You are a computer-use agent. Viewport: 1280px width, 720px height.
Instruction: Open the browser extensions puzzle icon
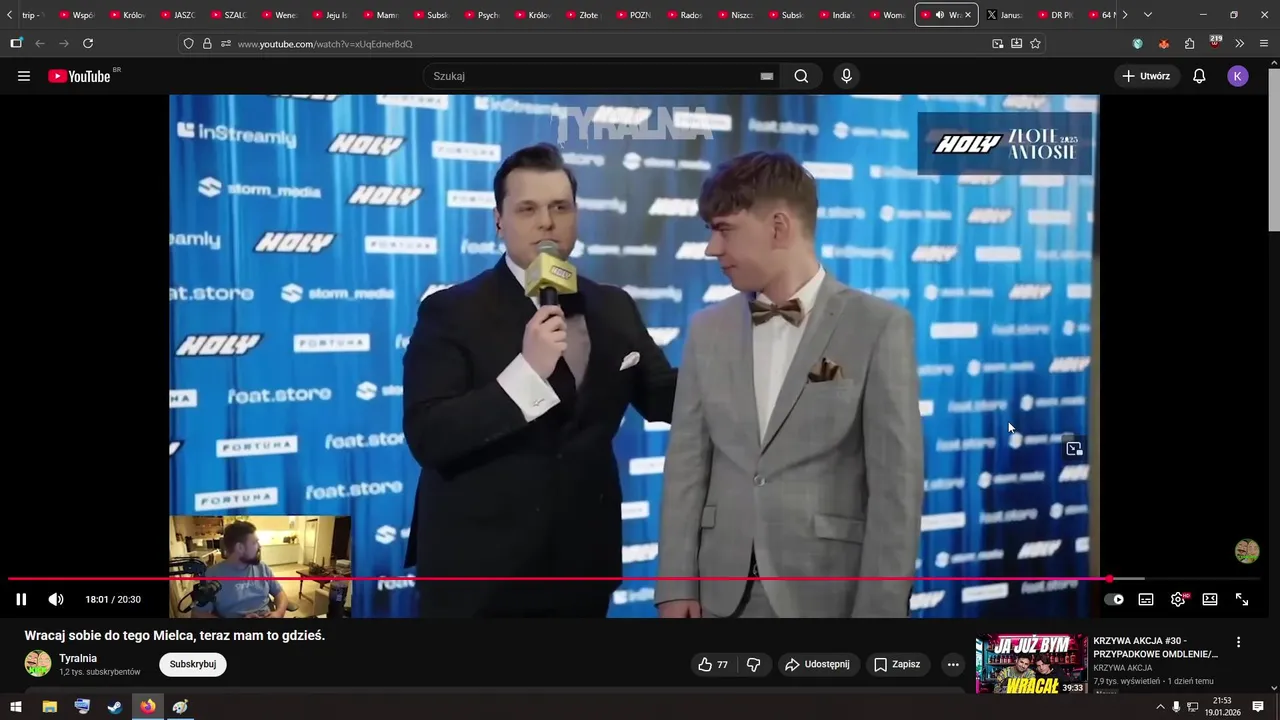(1189, 43)
